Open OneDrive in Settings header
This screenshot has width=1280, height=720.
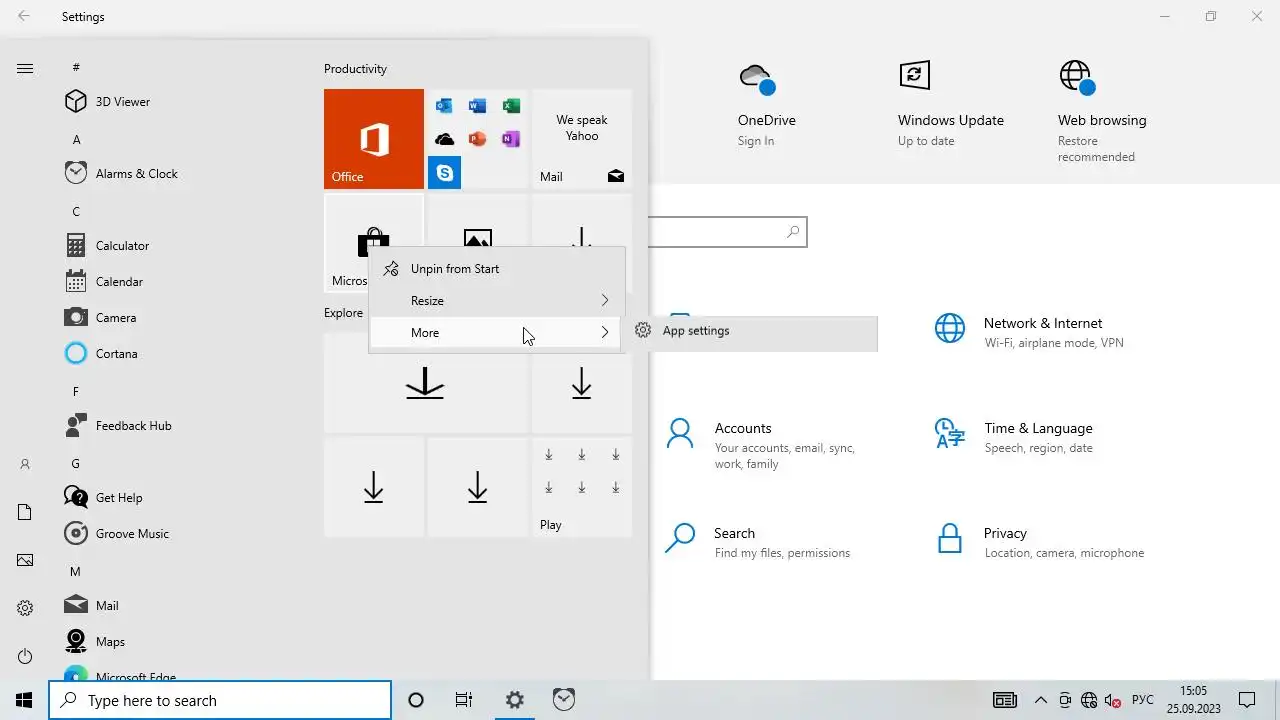coord(767,105)
